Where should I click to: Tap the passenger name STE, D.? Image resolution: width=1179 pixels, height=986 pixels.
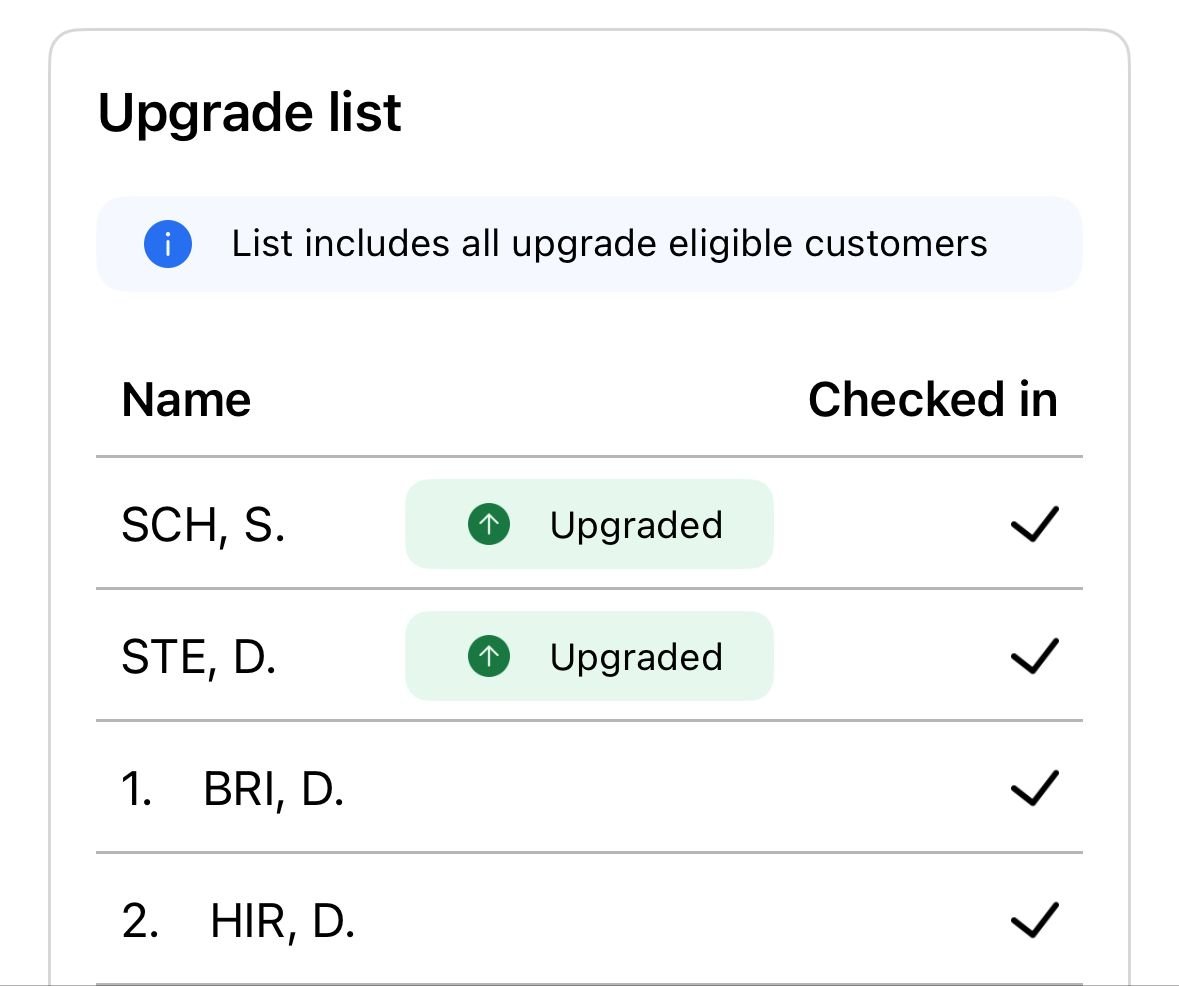tap(198, 658)
